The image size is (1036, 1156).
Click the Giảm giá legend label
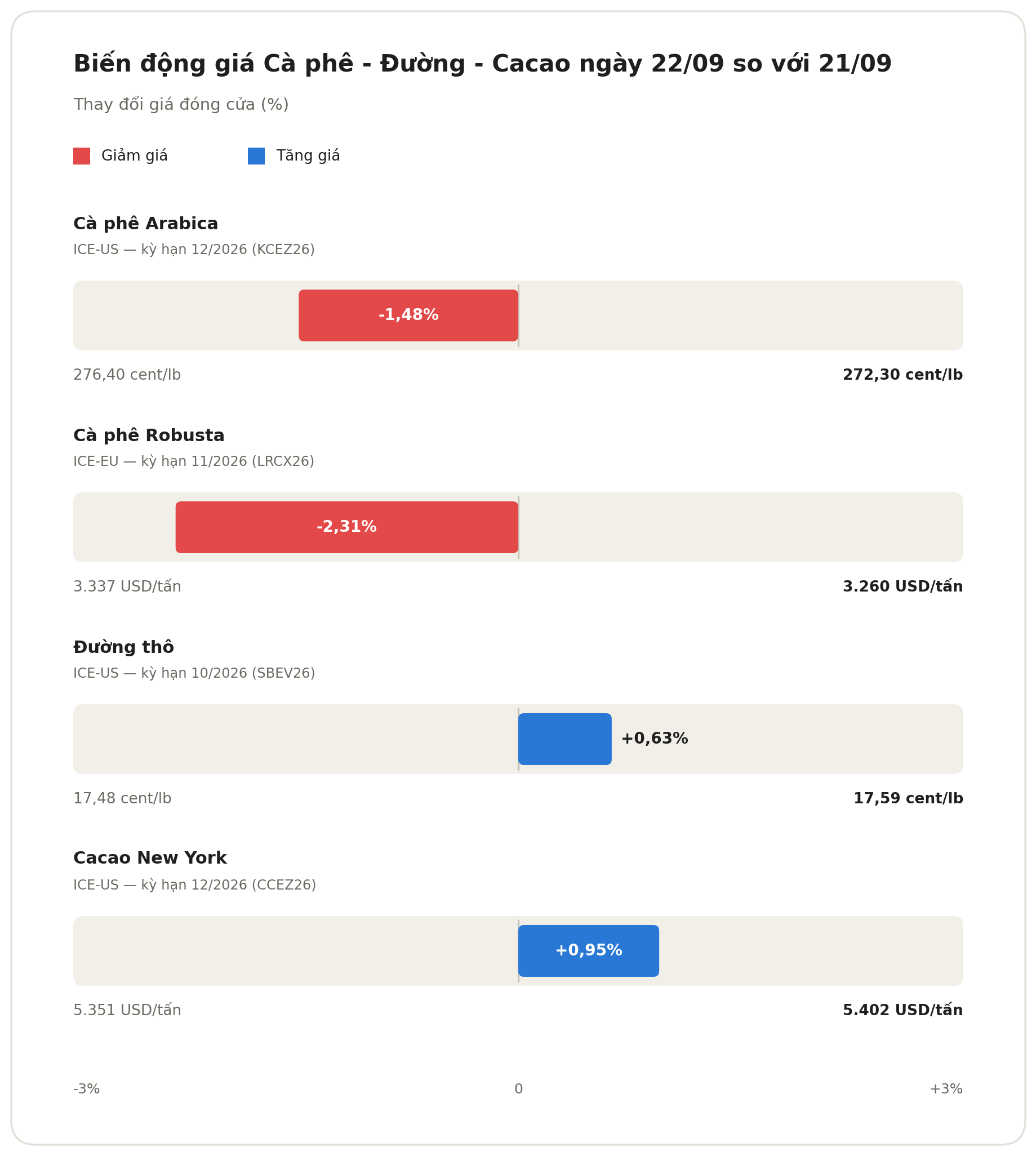coord(134,156)
